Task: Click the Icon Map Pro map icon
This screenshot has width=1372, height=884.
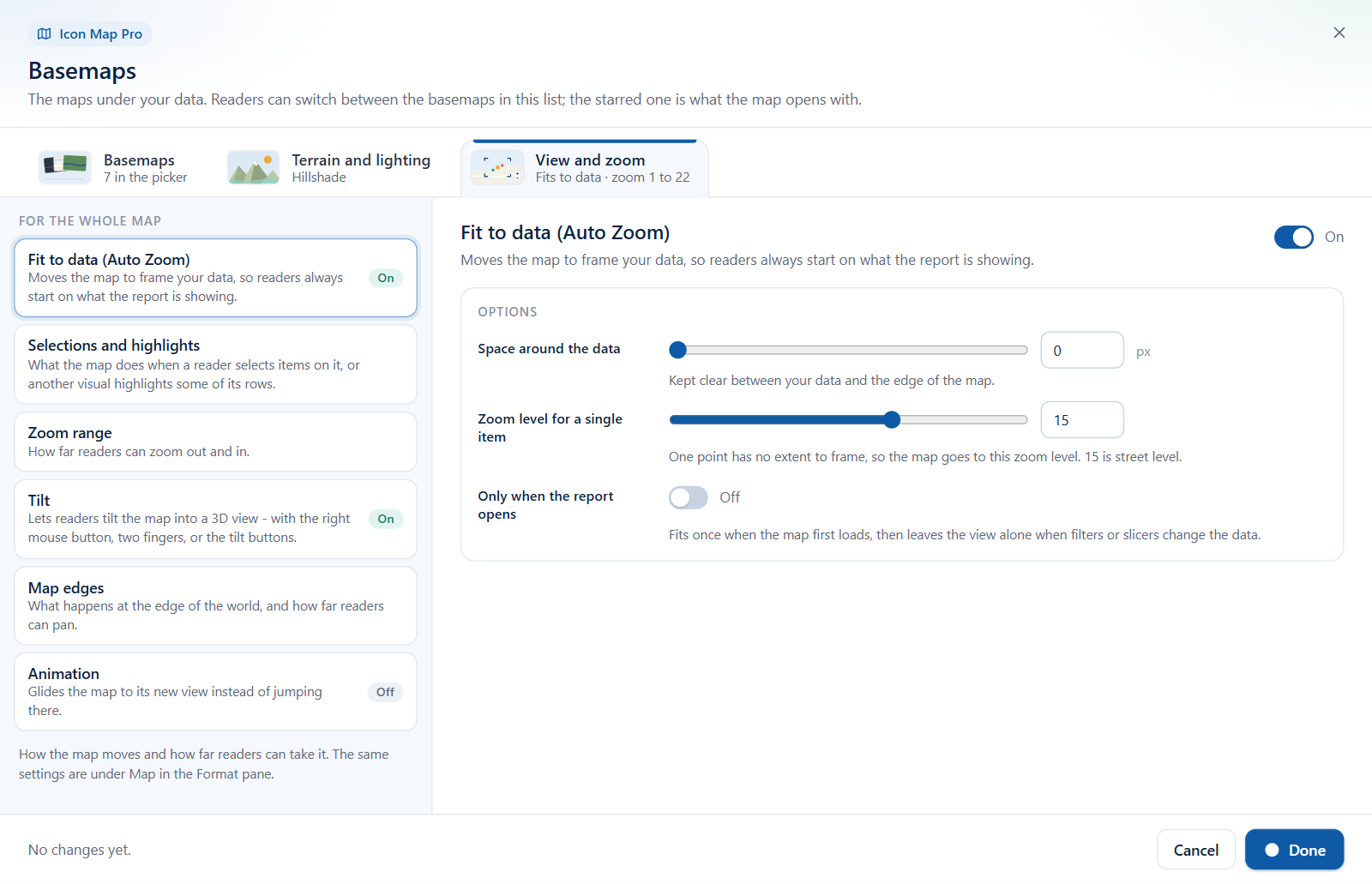Action: 45,34
